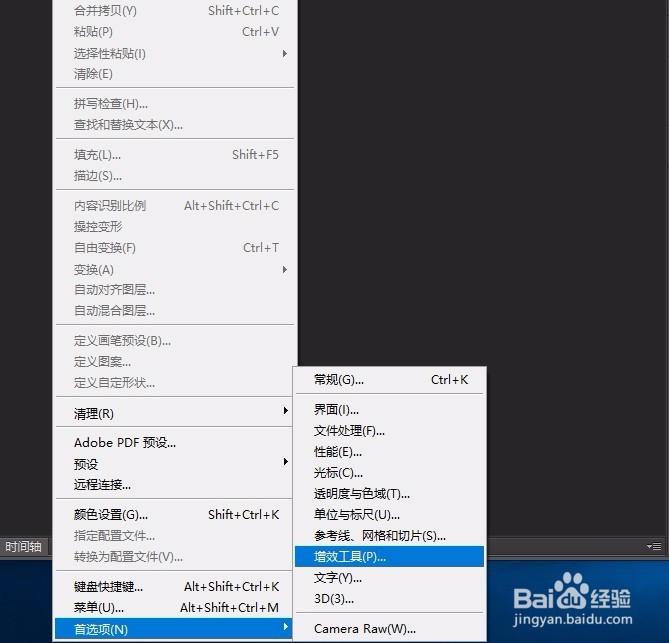Open 3D(3)... preferences
Screen dimensions: 669x643
click(390, 599)
